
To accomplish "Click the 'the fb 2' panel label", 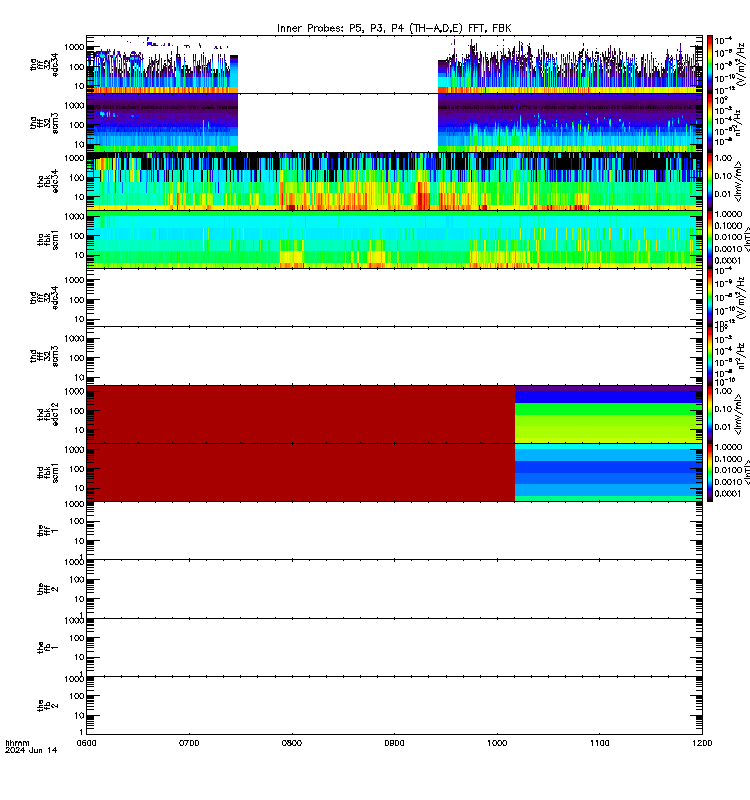I will click(48, 706).
